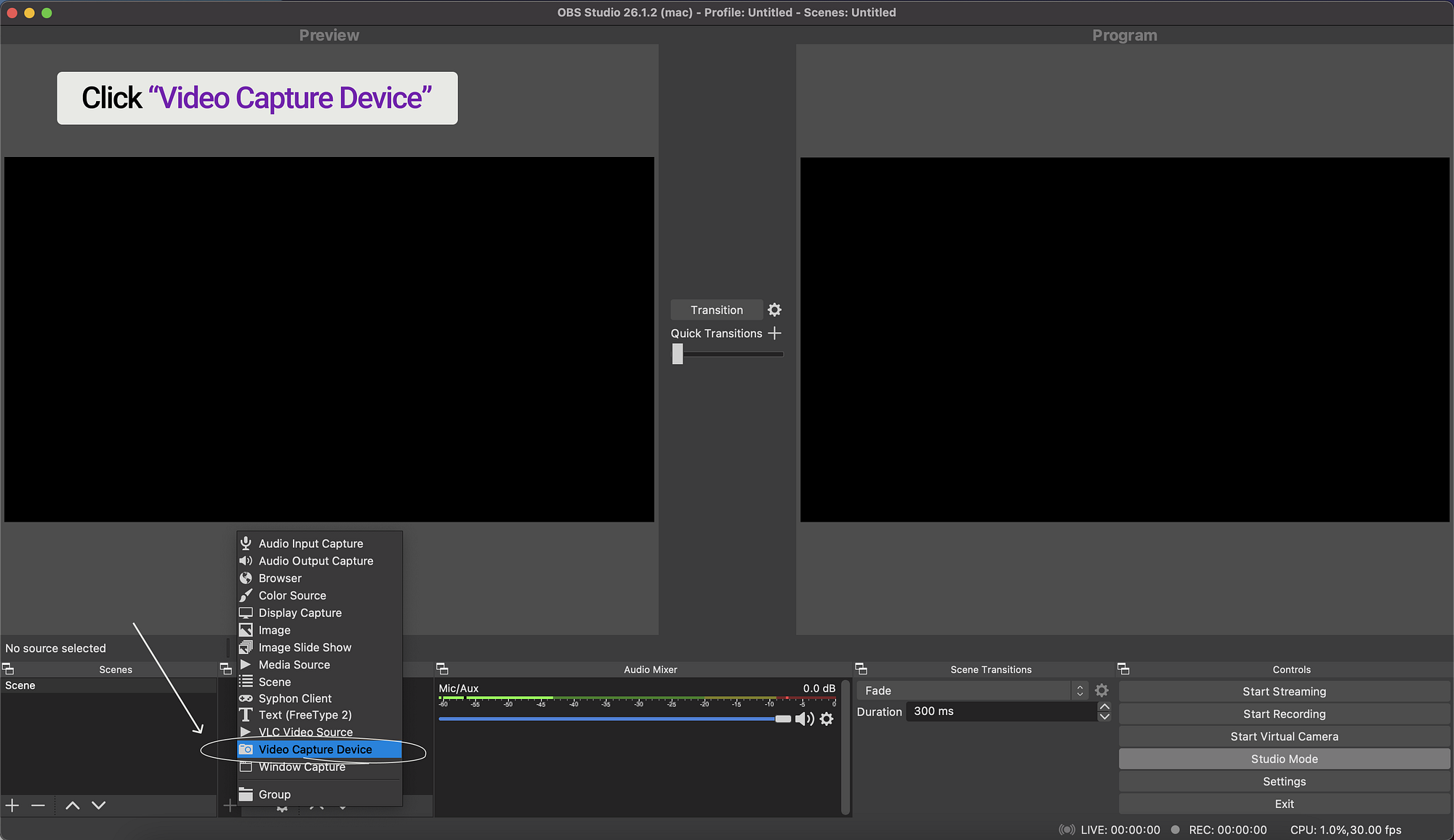Add a quick transition with plus icon
This screenshot has width=1454, height=840.
[775, 333]
